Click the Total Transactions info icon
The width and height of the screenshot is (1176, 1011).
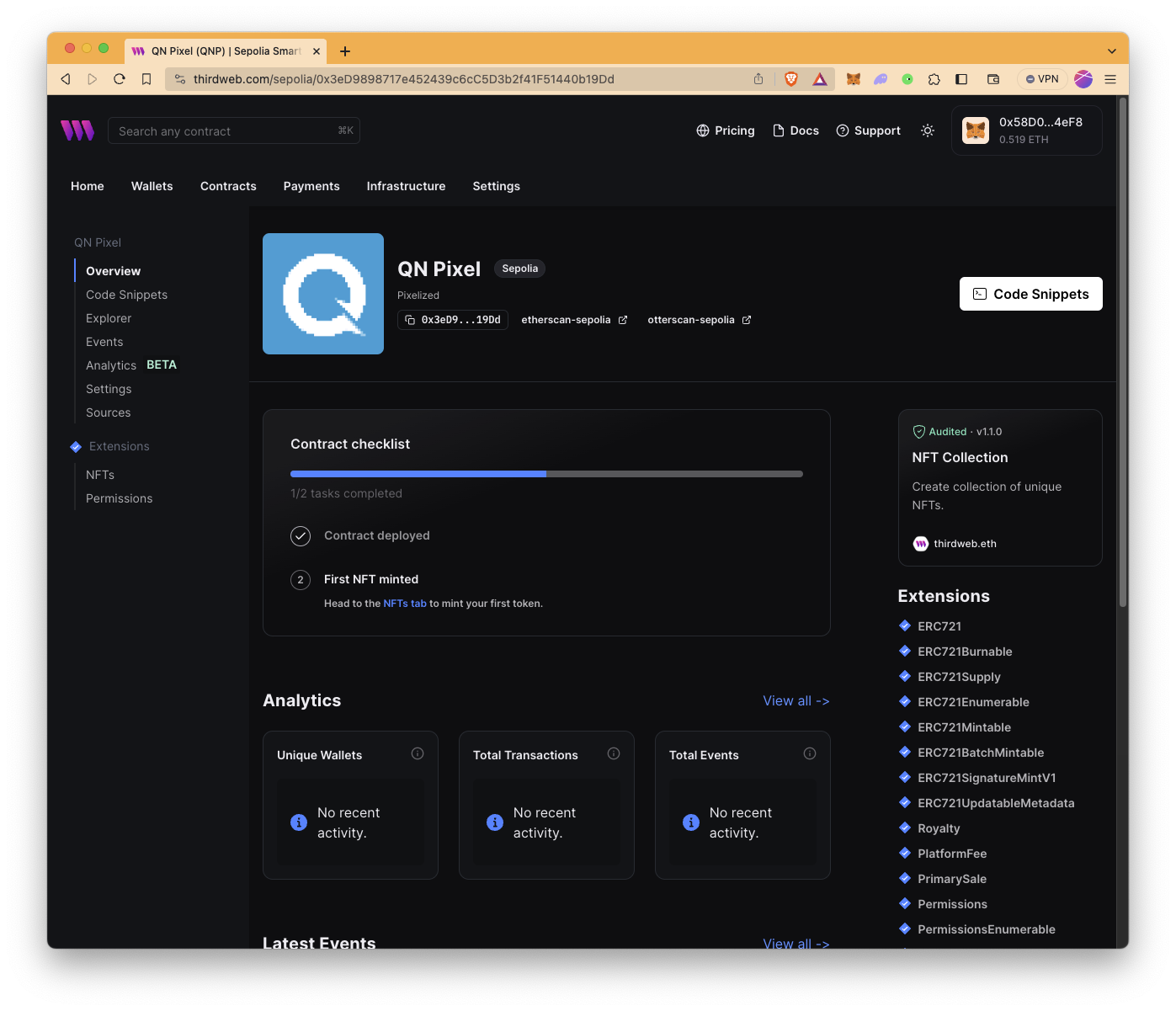pyautogui.click(x=614, y=753)
